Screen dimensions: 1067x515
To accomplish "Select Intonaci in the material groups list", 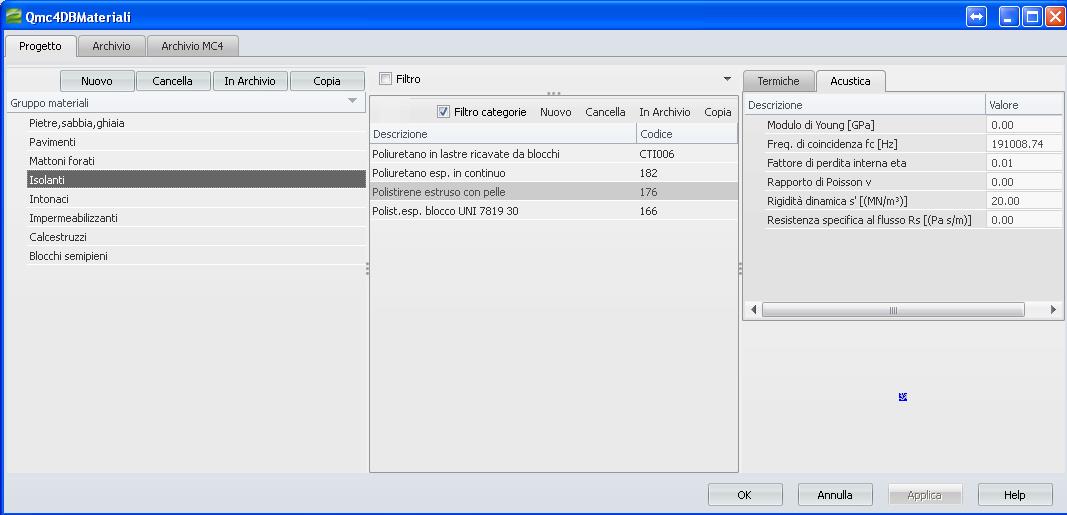I will click(x=49, y=199).
